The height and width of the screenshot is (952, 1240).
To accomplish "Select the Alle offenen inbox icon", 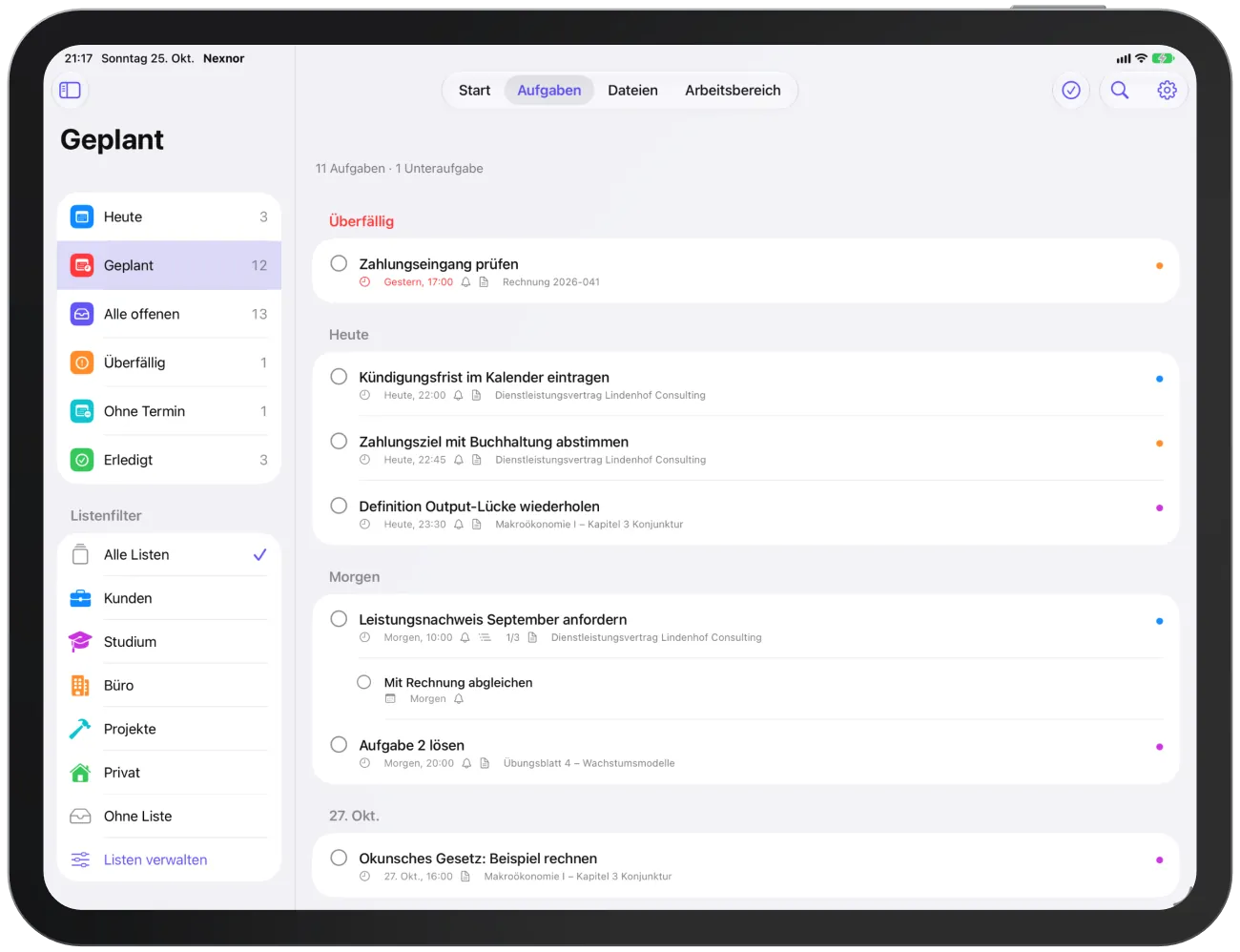I will click(x=82, y=315).
